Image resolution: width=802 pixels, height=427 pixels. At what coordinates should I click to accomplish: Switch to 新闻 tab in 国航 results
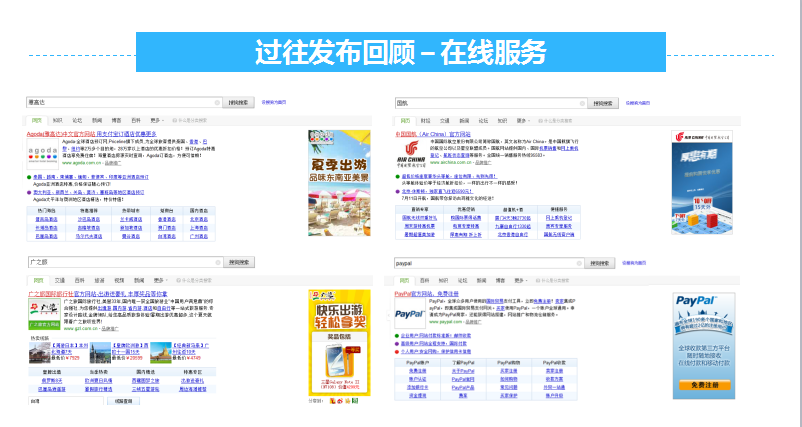click(x=464, y=121)
